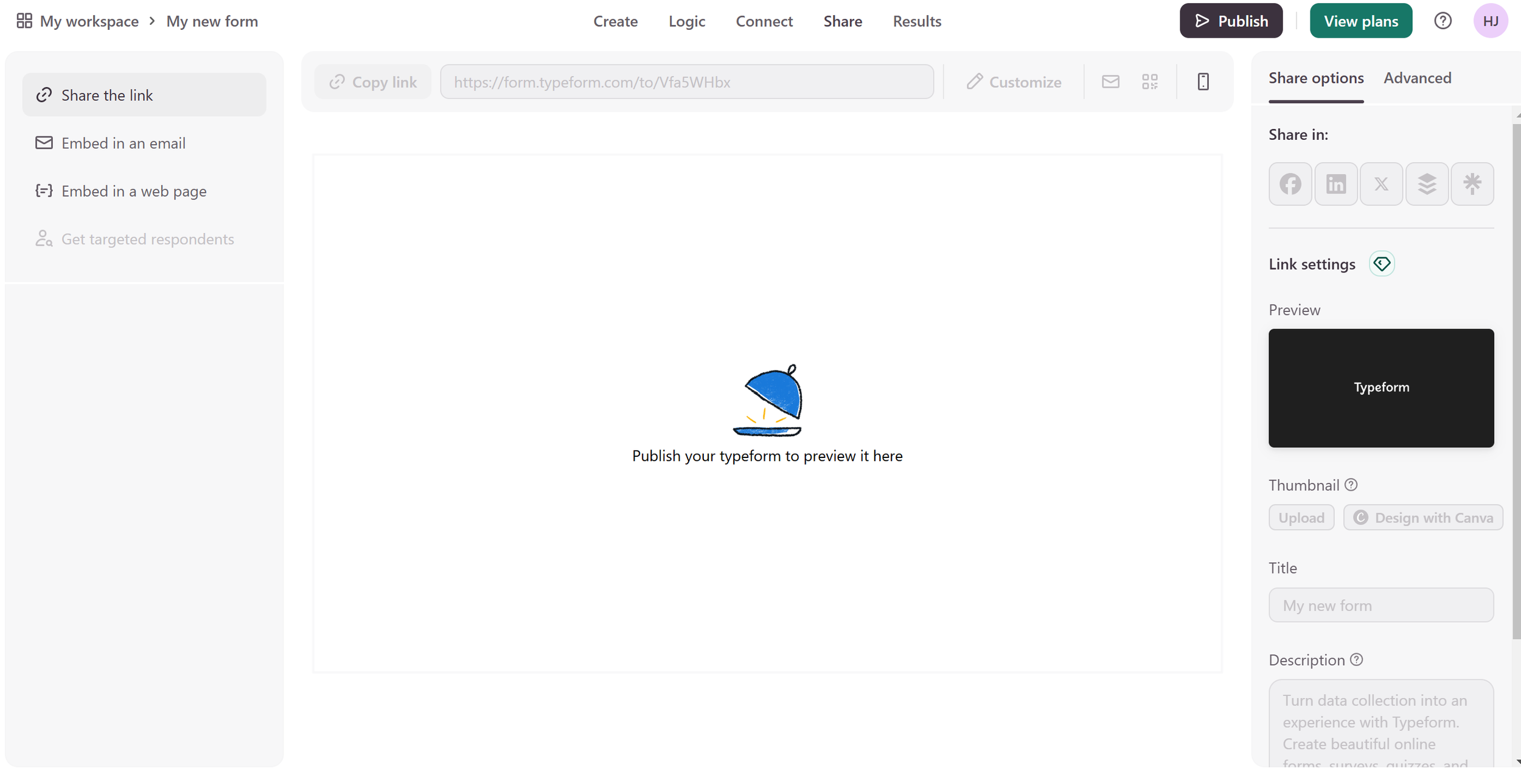Select Embed in a web page
This screenshot has height=784, width=1521.
(x=134, y=192)
